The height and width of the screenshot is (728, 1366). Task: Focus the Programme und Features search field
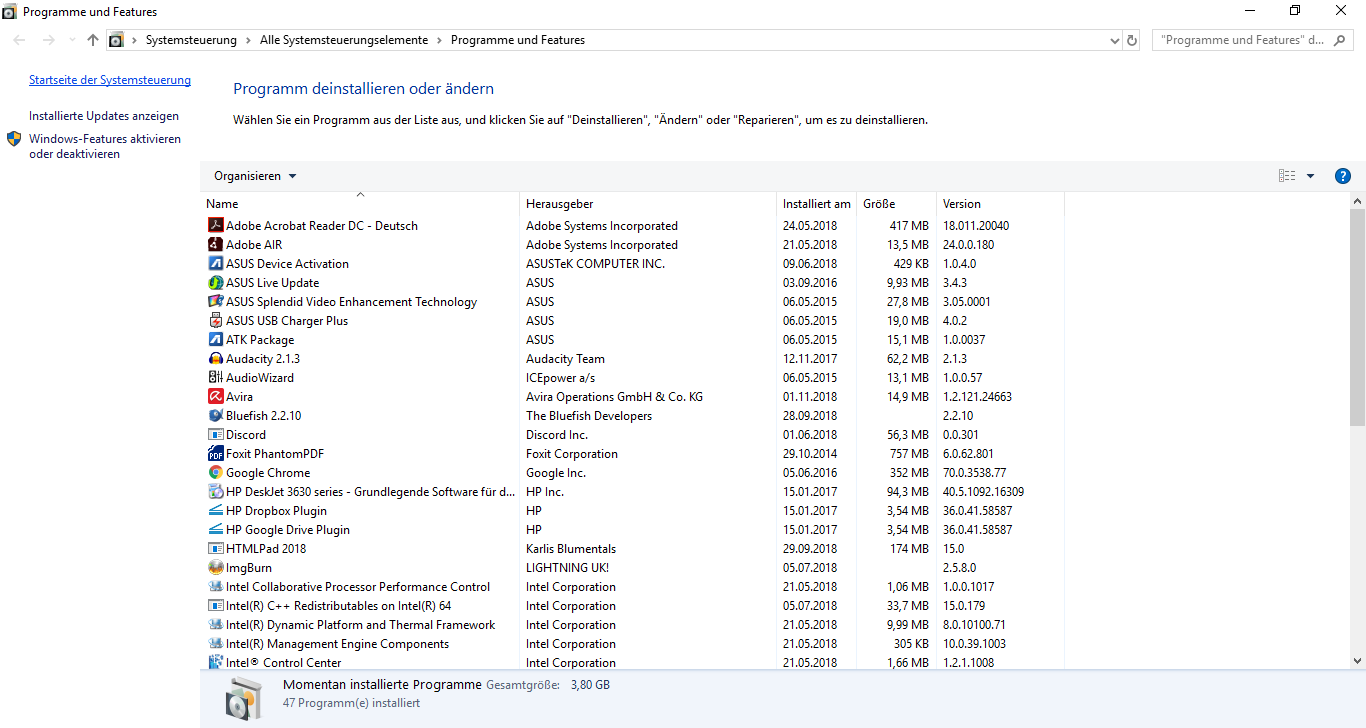[1252, 40]
